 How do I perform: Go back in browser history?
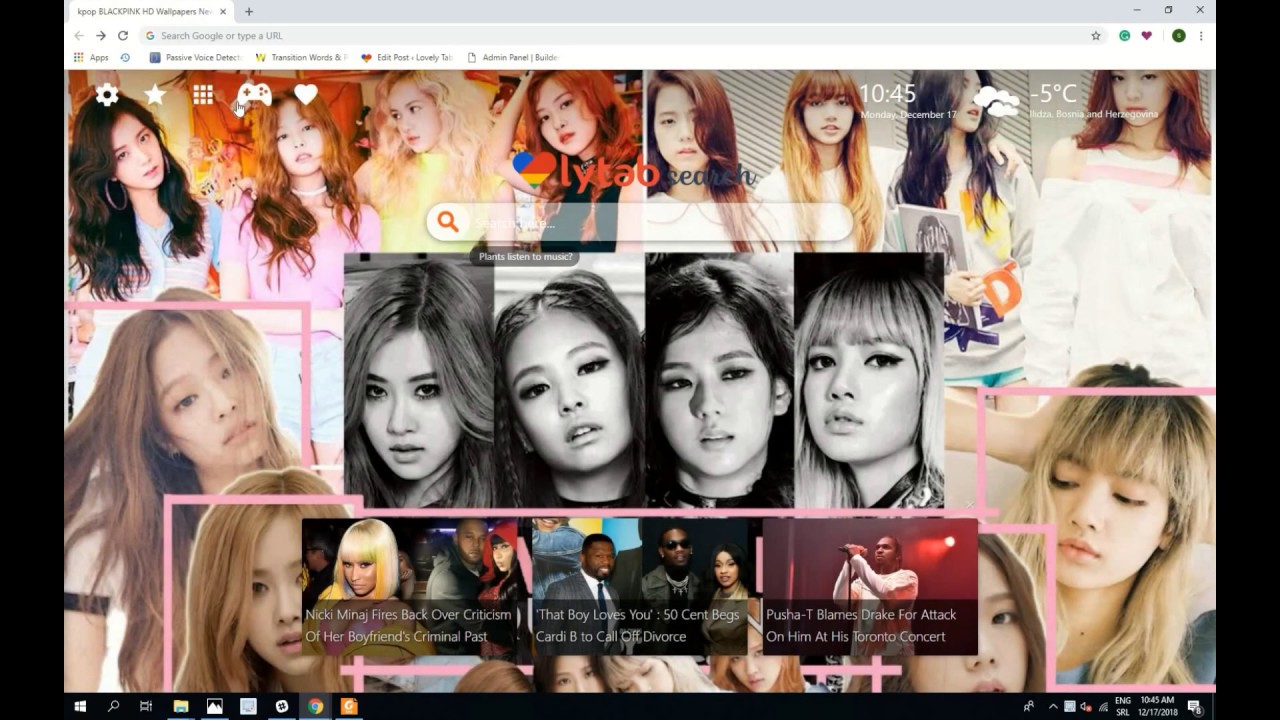pyautogui.click(x=79, y=35)
